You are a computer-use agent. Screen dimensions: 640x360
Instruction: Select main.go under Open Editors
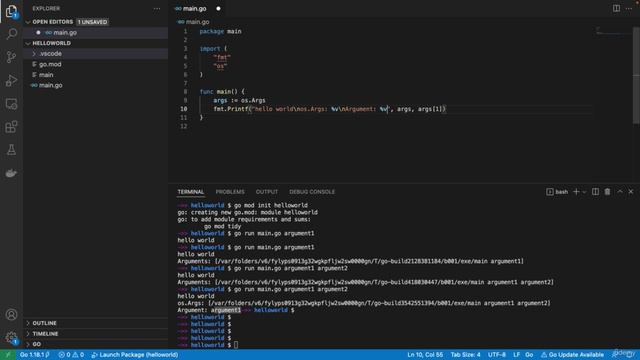point(65,33)
